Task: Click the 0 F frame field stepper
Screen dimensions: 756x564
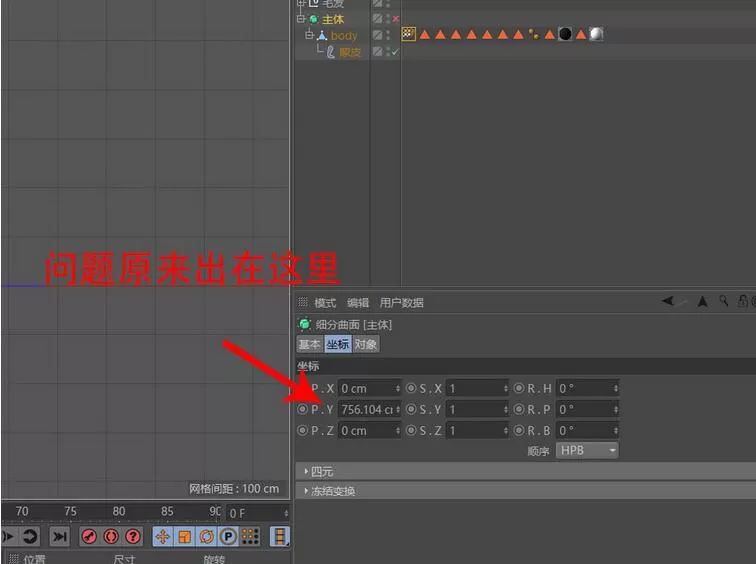Action: click(x=286, y=513)
